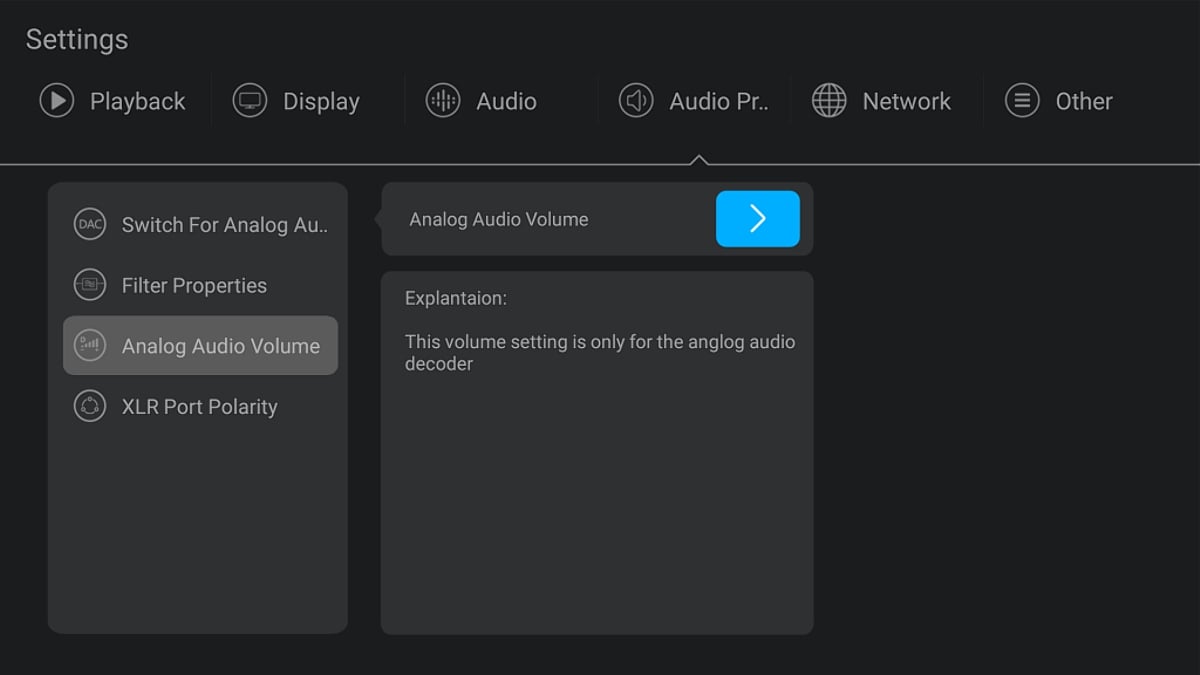1200x675 pixels.
Task: Click the Network globe icon
Action: point(829,101)
